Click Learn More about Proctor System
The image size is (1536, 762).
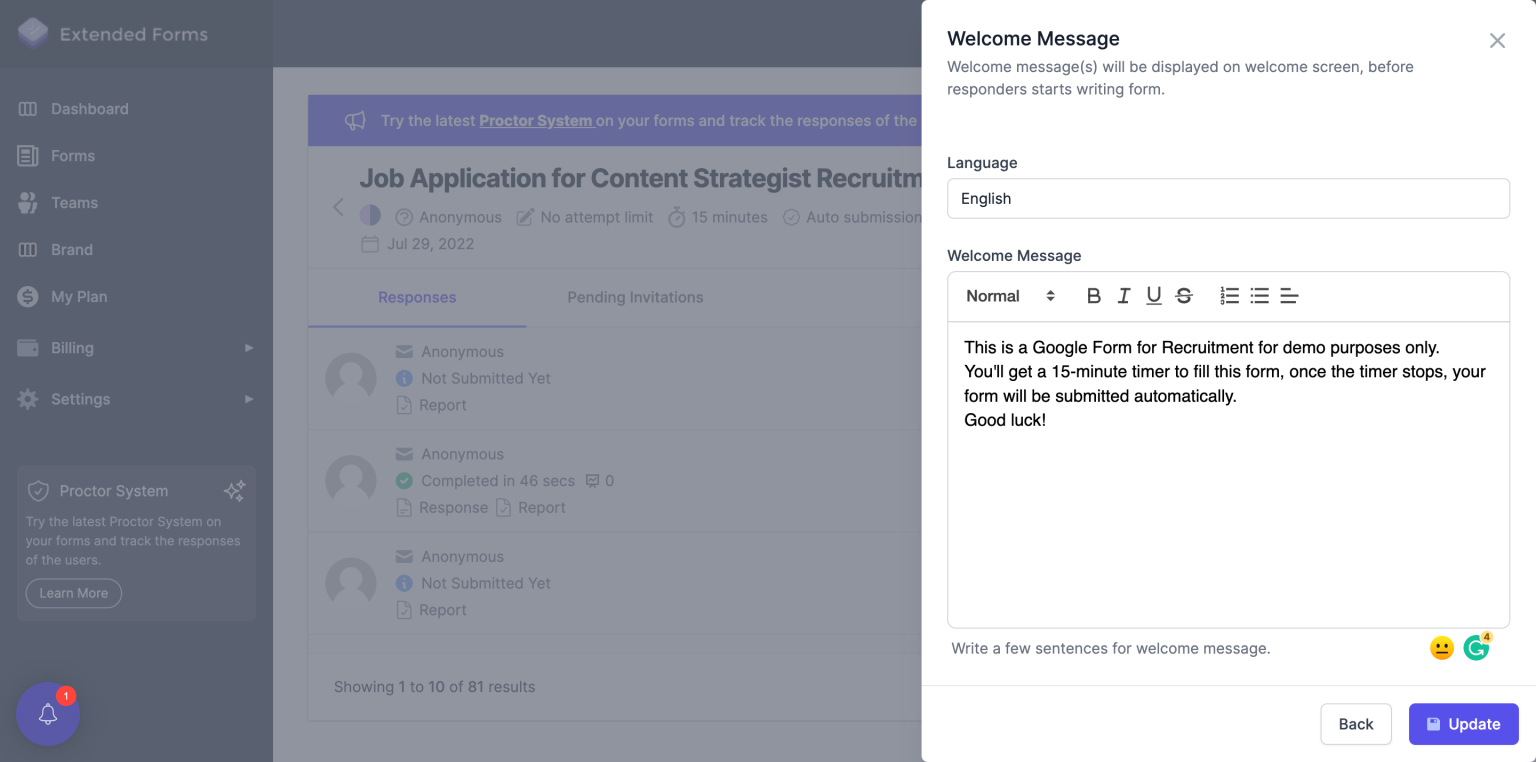point(73,593)
